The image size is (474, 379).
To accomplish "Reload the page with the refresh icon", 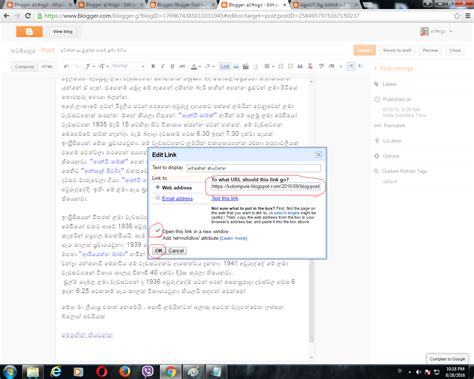I will tap(28, 16).
